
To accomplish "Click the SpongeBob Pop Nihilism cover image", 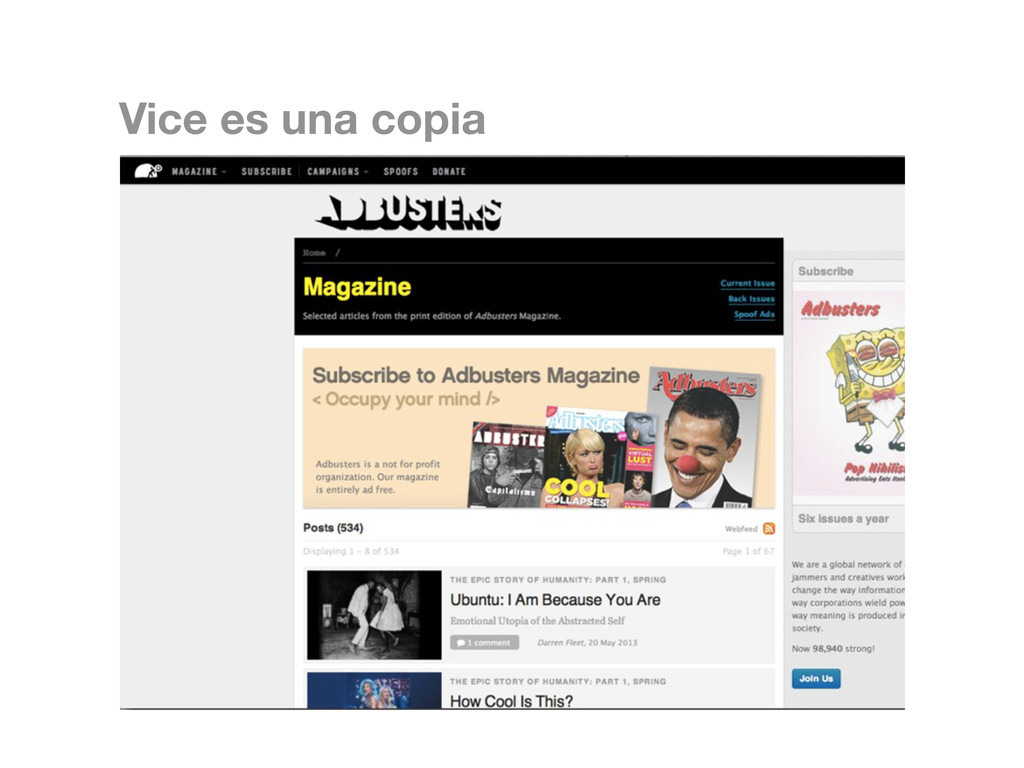I will (850, 392).
